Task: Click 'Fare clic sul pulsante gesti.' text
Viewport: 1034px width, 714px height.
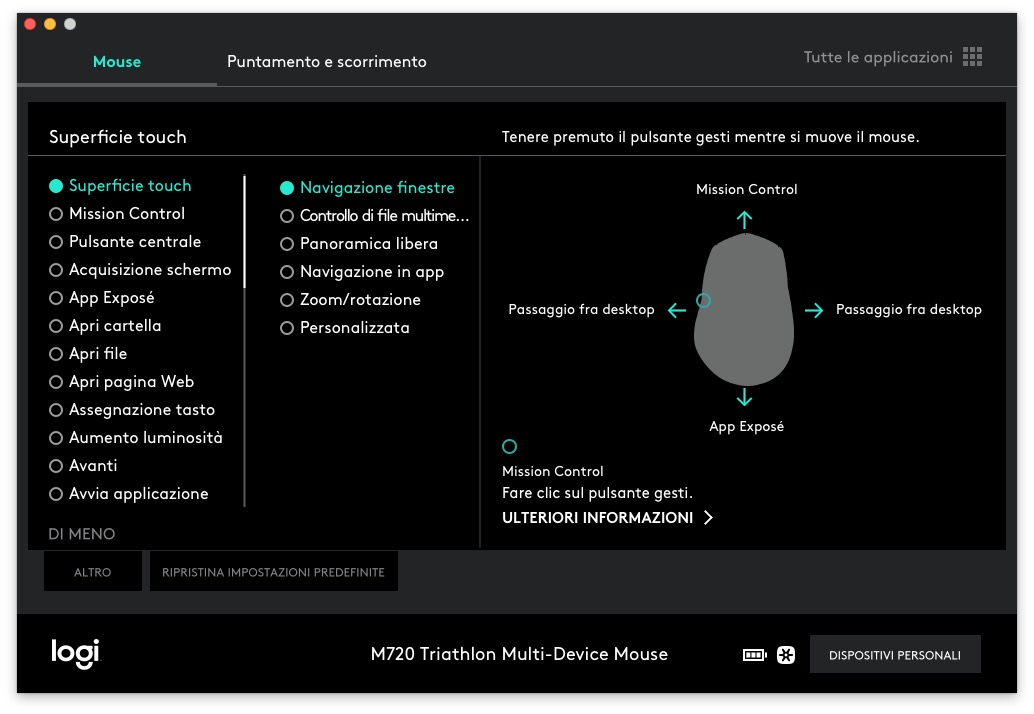Action: 597,493
